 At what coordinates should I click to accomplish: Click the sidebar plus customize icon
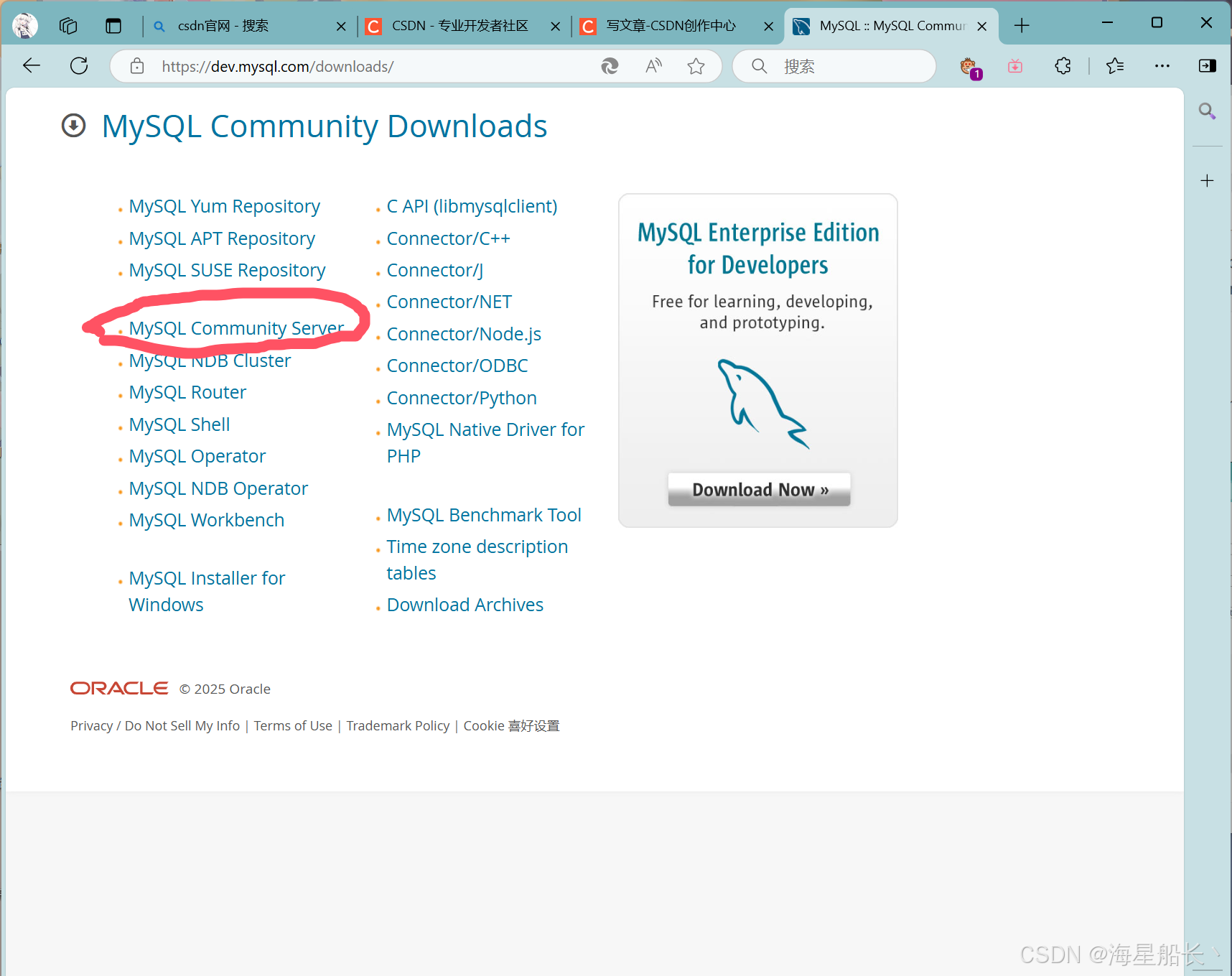click(1208, 180)
